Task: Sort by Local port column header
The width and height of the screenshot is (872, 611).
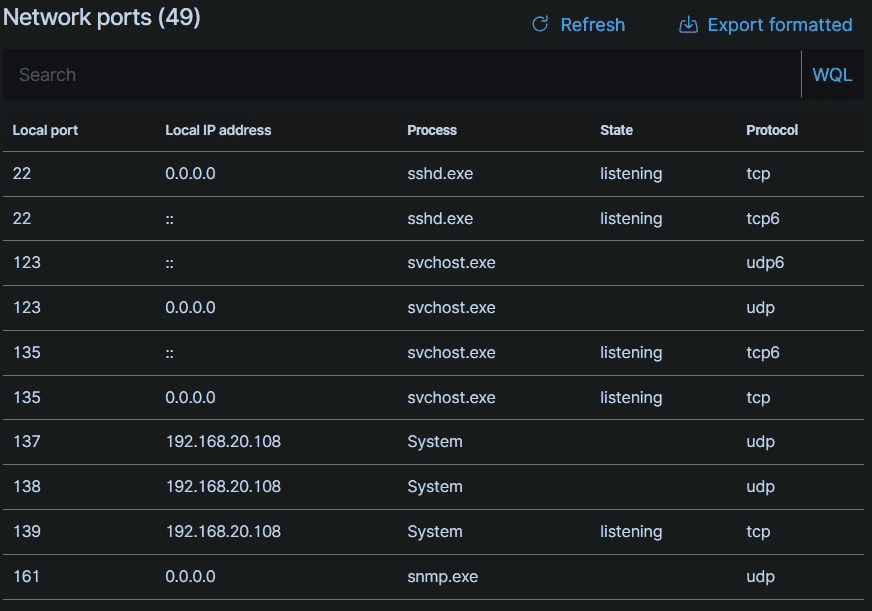Action: [45, 130]
